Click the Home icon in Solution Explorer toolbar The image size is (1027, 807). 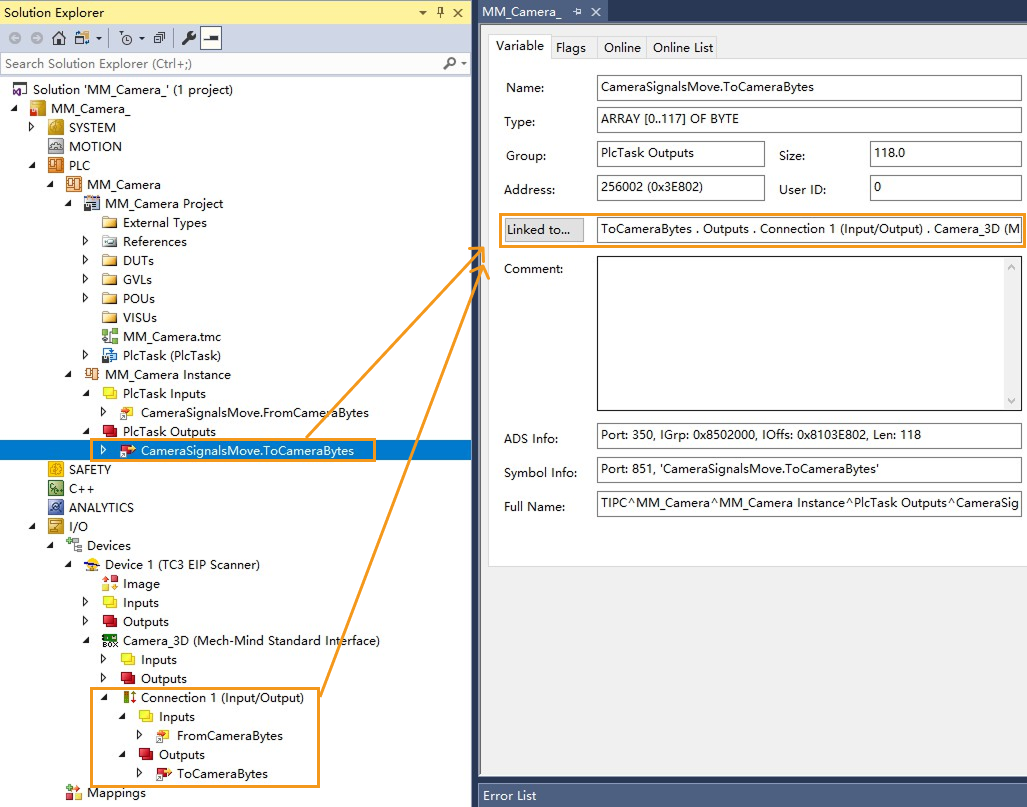tap(59, 38)
